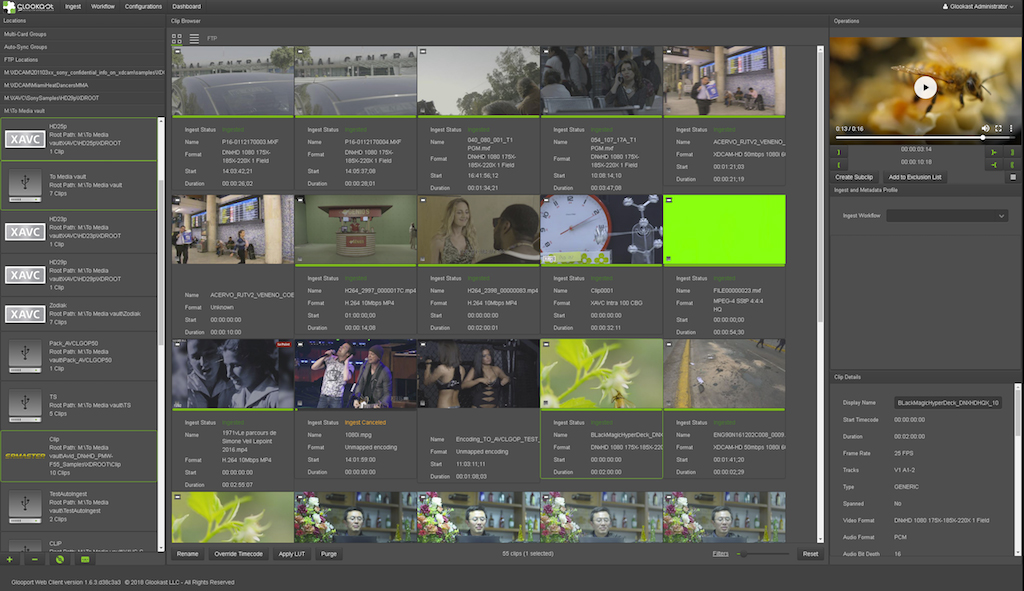Click the Apply LUT button

point(292,554)
